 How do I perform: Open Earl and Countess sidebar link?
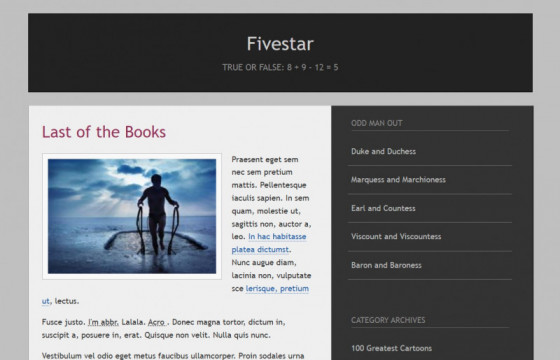click(x=383, y=208)
